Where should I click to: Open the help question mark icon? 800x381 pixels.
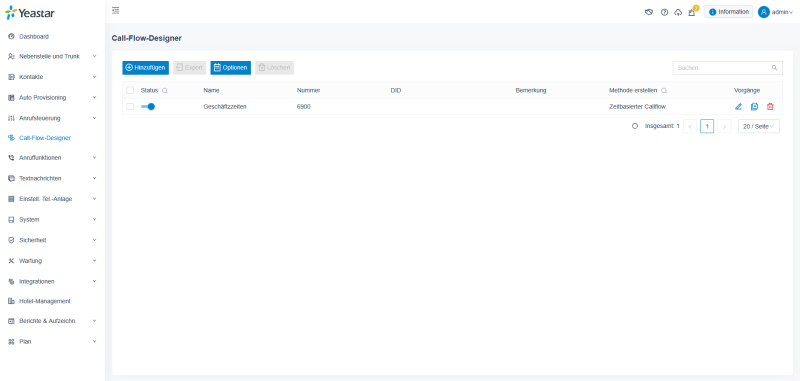664,12
